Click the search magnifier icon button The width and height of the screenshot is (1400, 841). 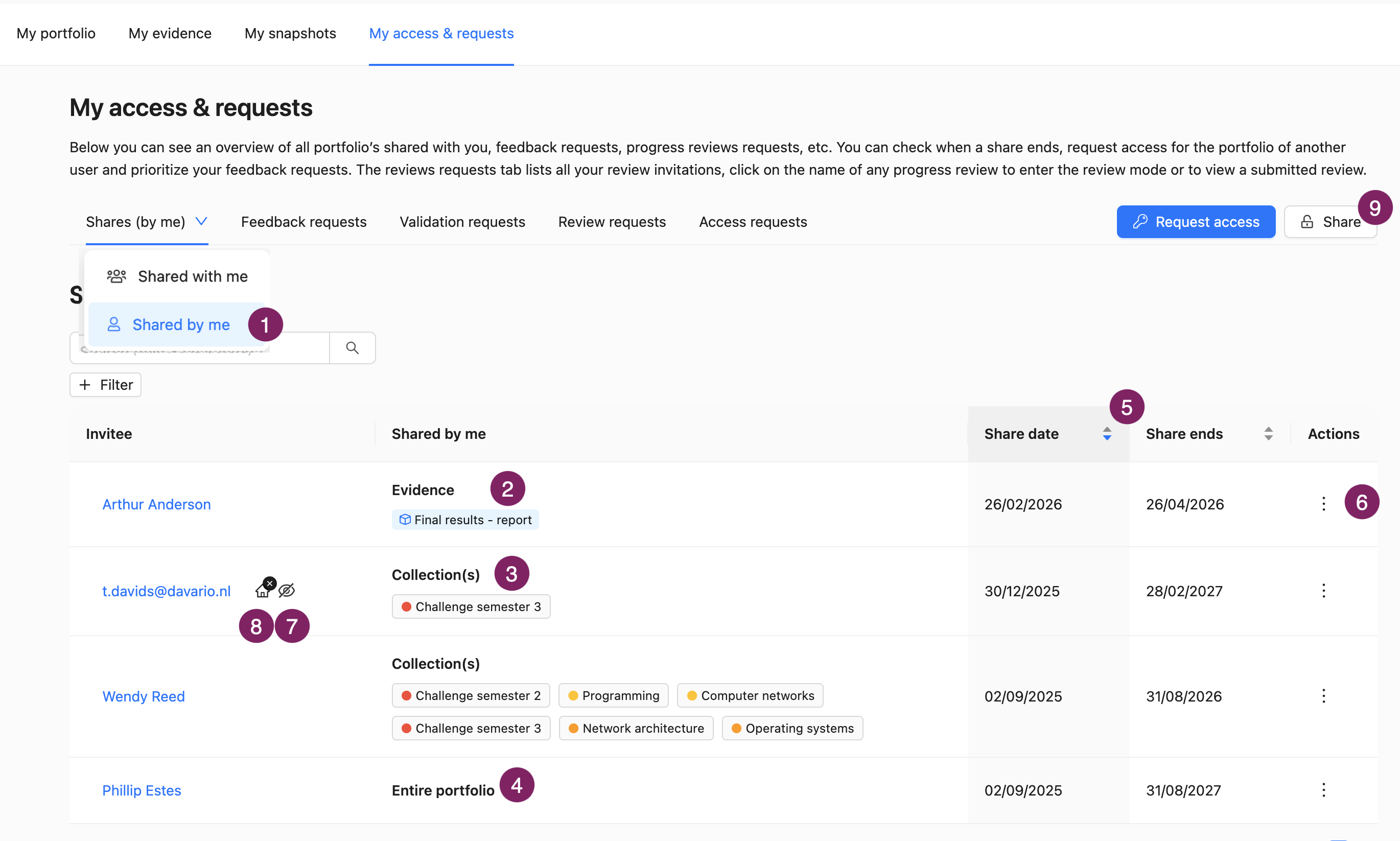coord(352,348)
